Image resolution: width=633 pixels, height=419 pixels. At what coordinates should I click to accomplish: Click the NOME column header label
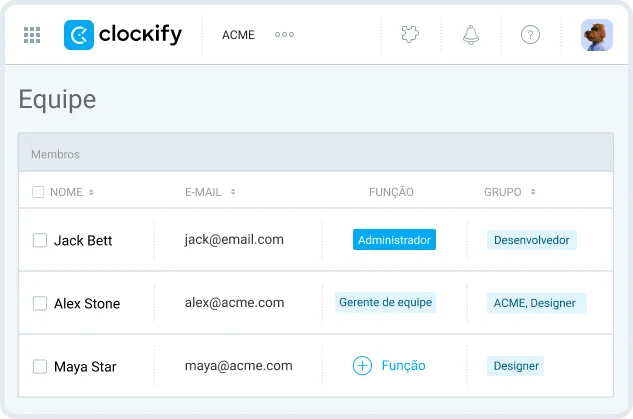(x=66, y=192)
